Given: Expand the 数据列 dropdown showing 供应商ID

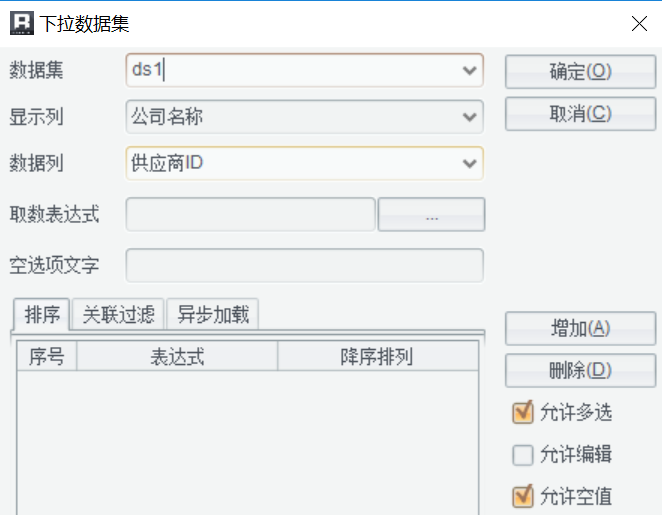Looking at the screenshot, I should [469, 163].
